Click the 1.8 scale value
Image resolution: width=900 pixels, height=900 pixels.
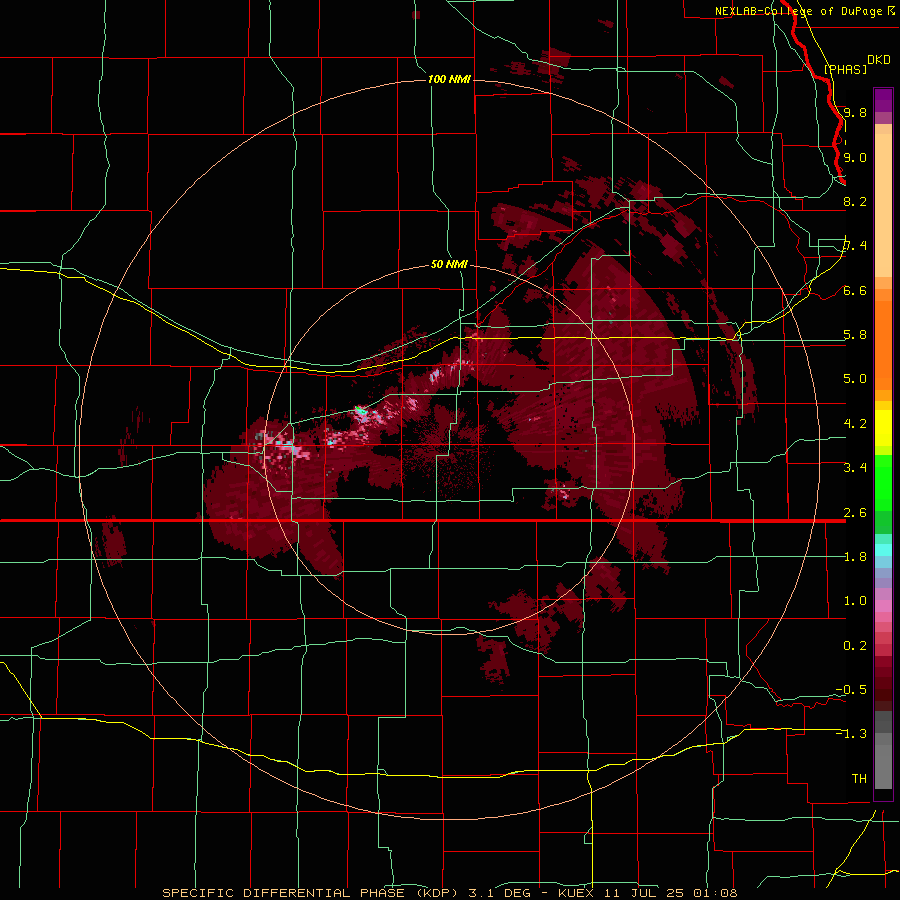pos(855,557)
